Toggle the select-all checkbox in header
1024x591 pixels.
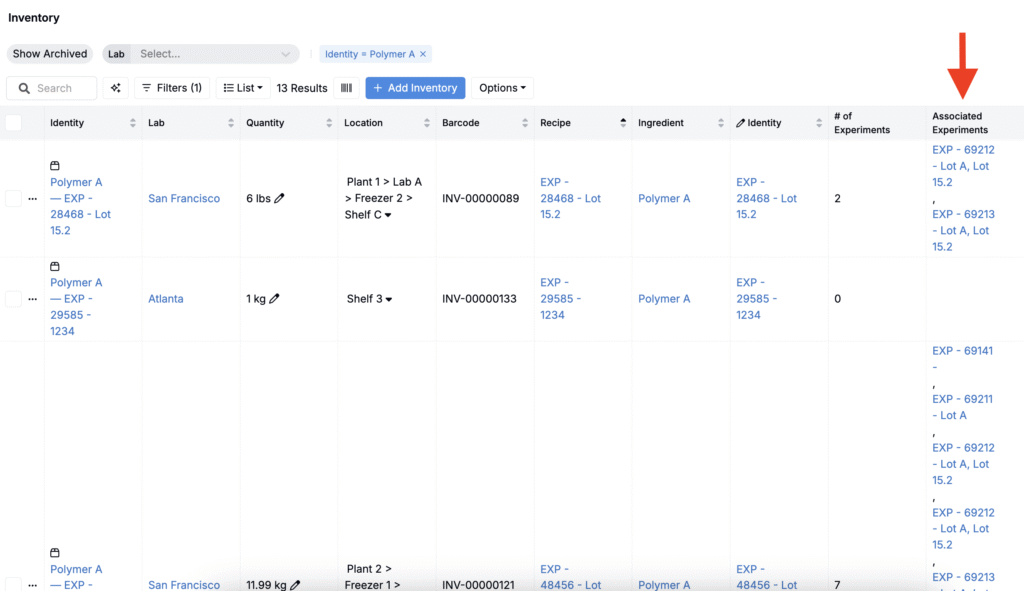click(x=13, y=123)
